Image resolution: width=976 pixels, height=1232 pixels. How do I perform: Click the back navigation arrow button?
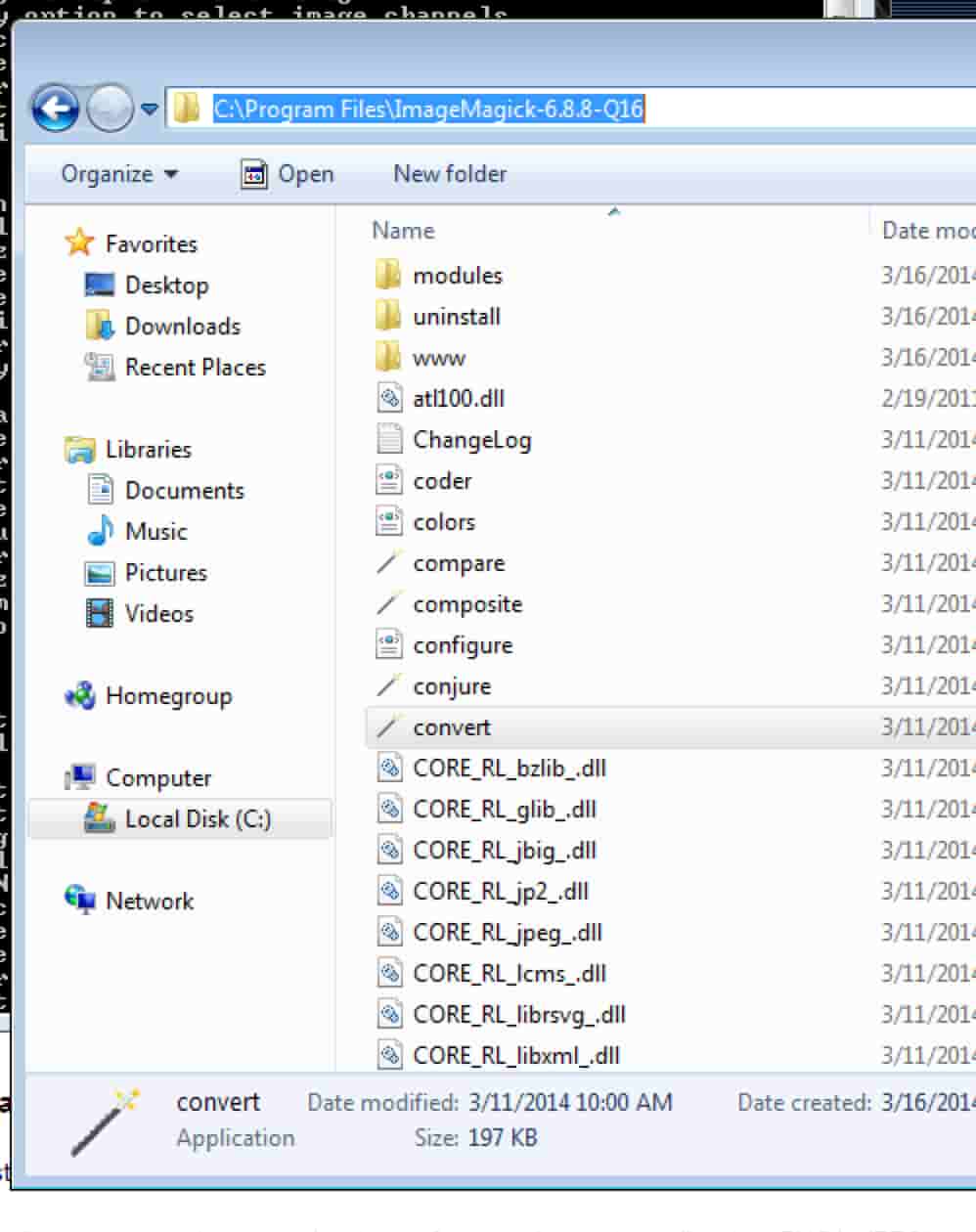[x=55, y=109]
